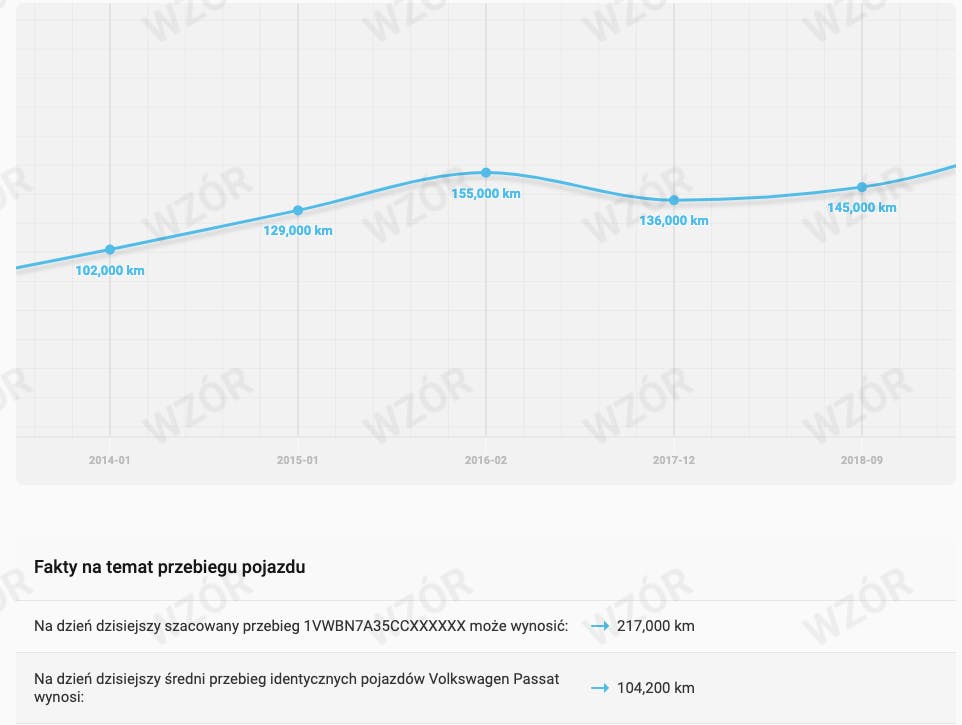Click the average mileage value 104,200 km
962x725 pixels.
656,688
